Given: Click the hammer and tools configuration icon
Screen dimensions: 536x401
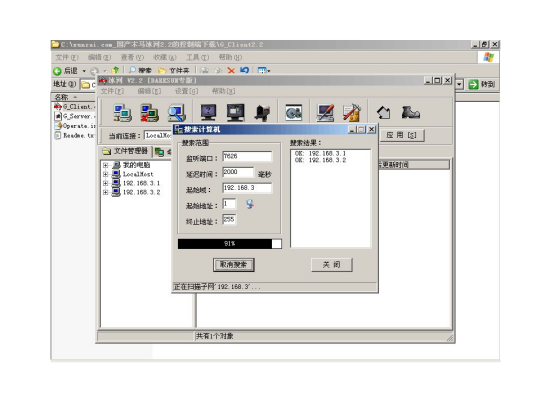Looking at the screenshot, I should [352, 113].
